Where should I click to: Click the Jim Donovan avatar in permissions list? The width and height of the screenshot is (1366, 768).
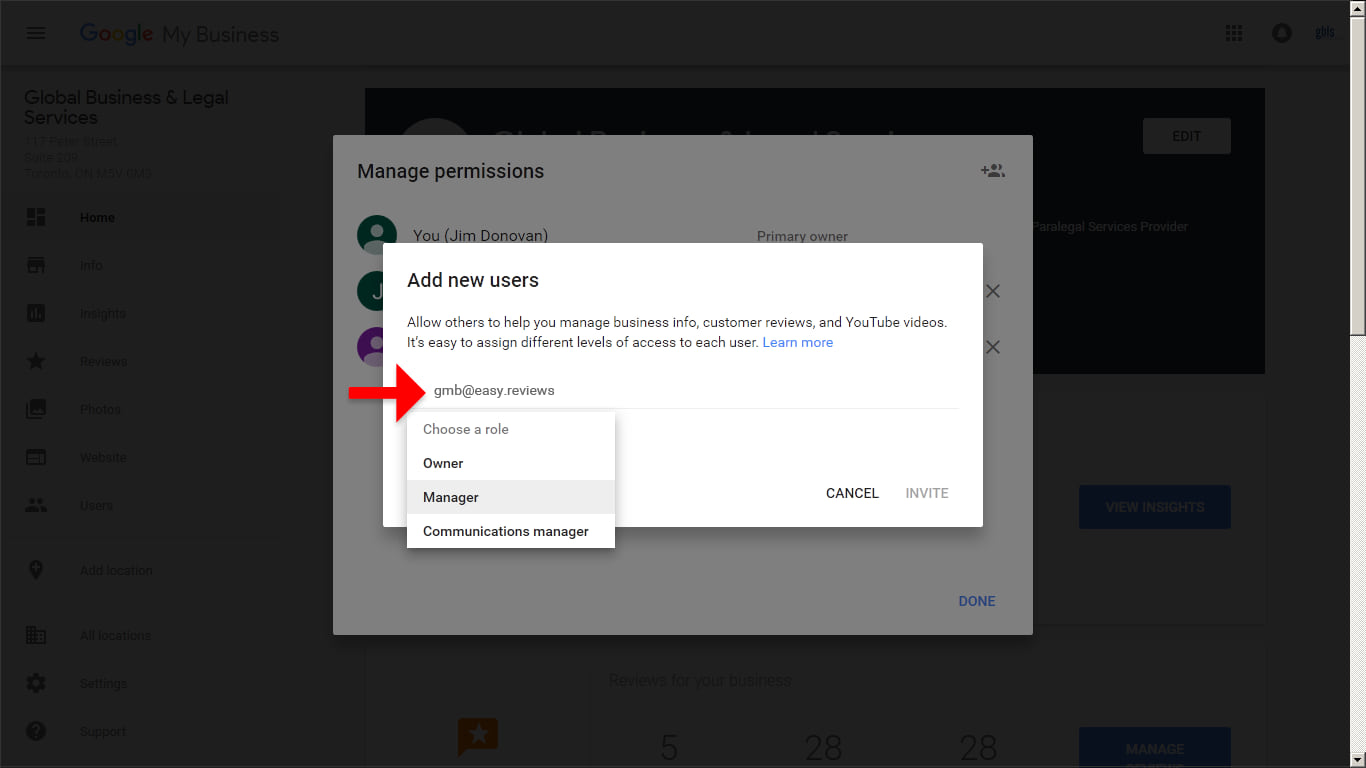coord(376,235)
